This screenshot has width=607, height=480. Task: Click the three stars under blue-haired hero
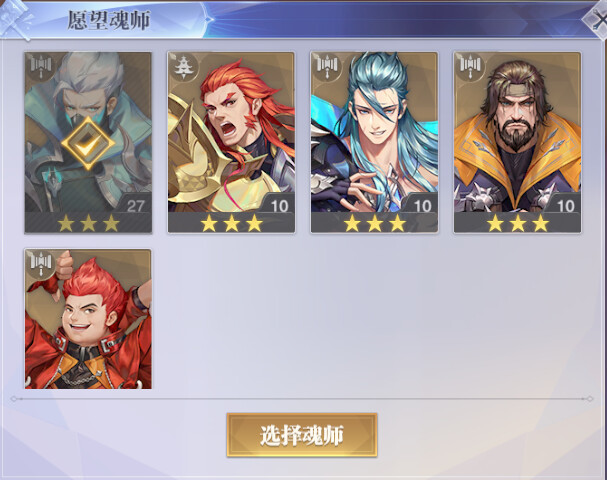[375, 223]
